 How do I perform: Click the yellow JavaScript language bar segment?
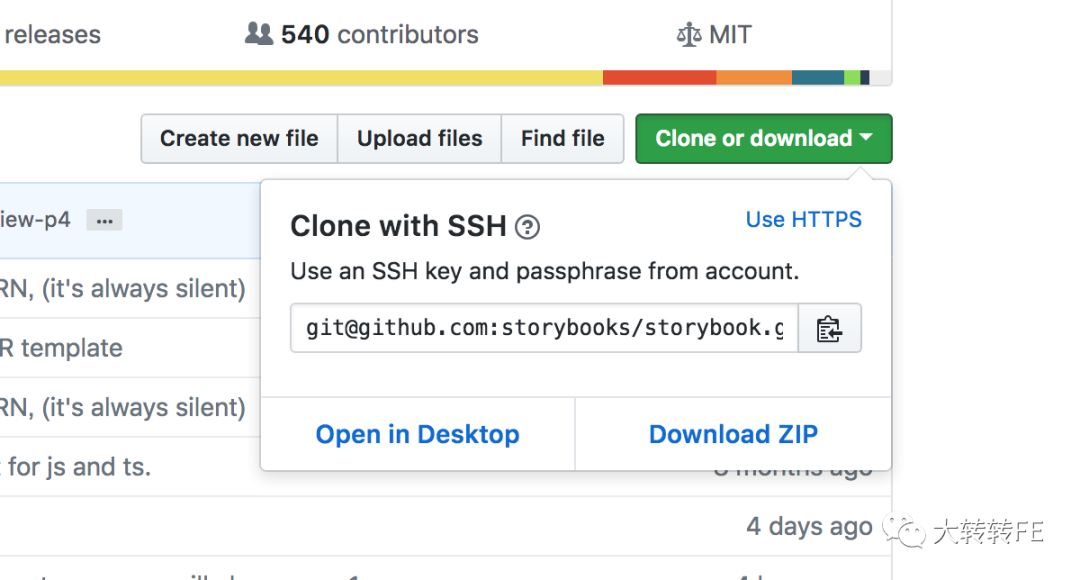301,77
